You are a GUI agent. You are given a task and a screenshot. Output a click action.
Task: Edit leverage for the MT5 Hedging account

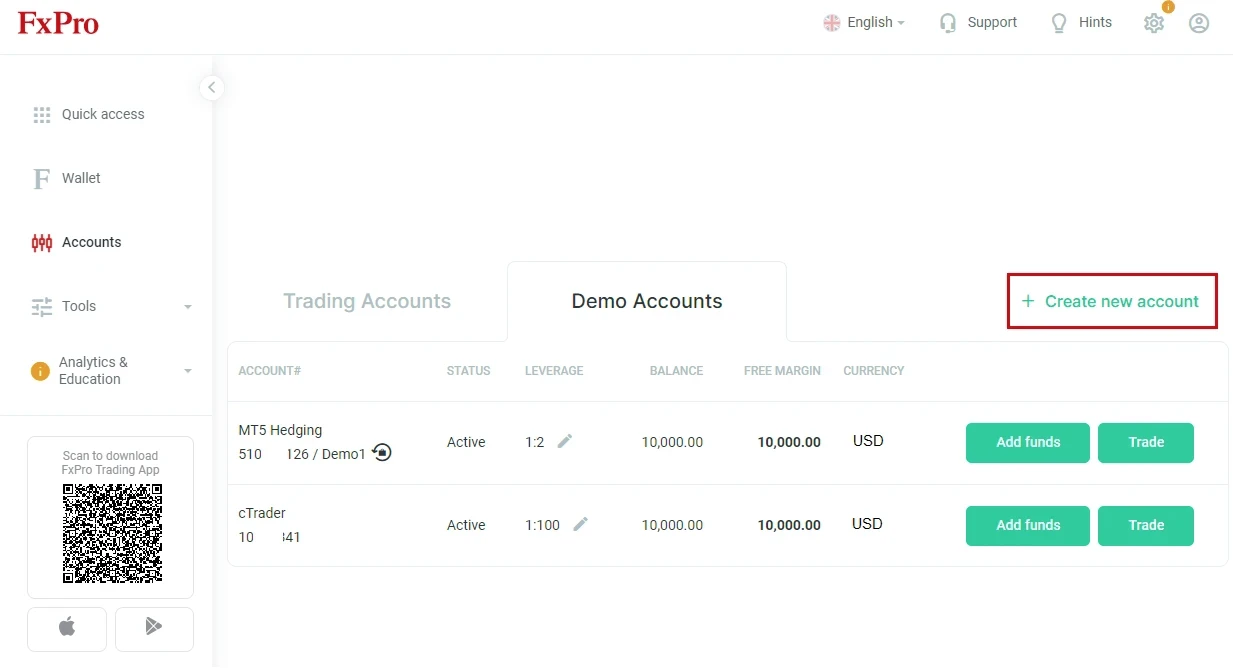[564, 440]
